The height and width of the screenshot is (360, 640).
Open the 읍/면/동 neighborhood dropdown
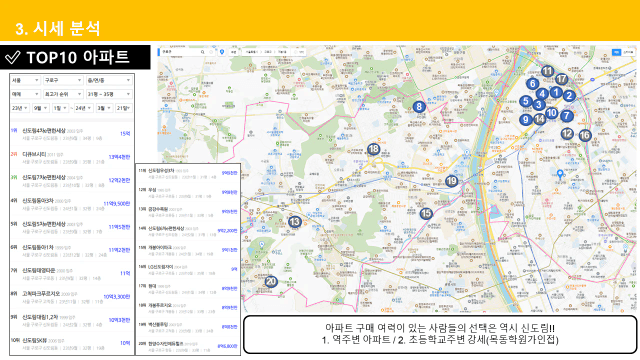(109, 80)
